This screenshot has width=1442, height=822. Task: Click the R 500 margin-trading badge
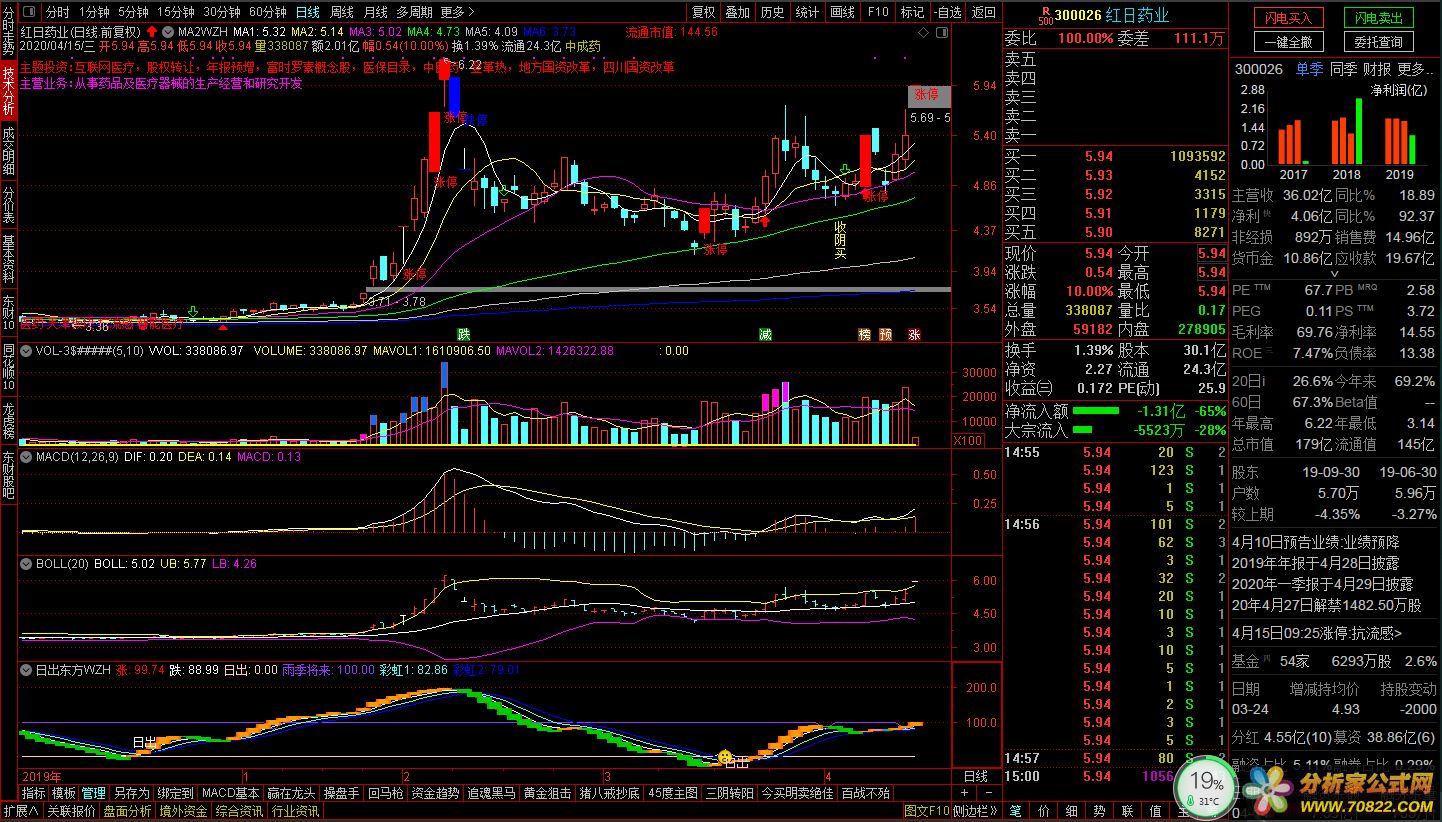1045,16
